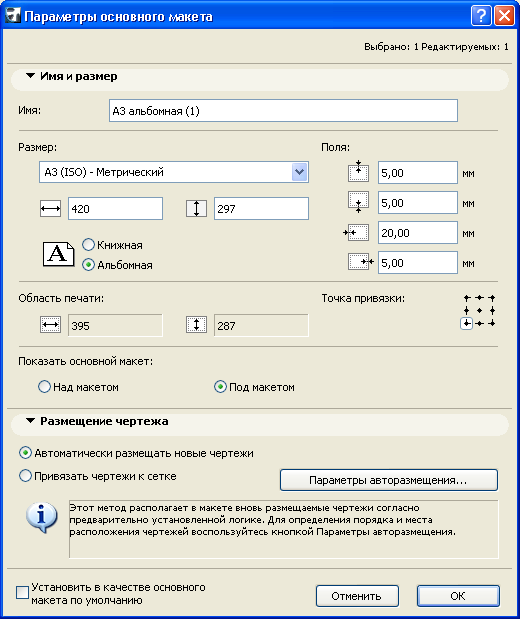The height and width of the screenshot is (619, 520).
Task: Click Параметры авторазмещения button
Action: click(x=389, y=480)
